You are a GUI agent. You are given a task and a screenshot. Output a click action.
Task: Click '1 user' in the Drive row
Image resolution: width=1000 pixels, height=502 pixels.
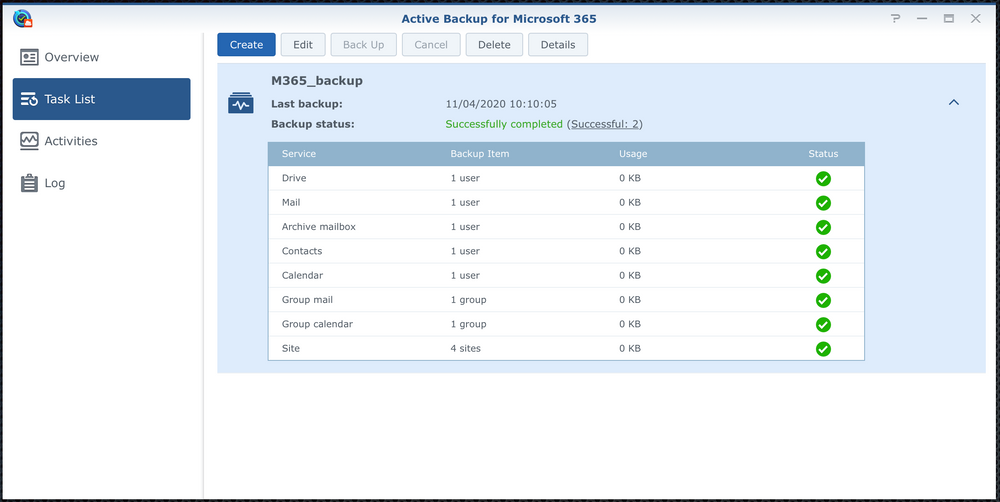(x=465, y=178)
